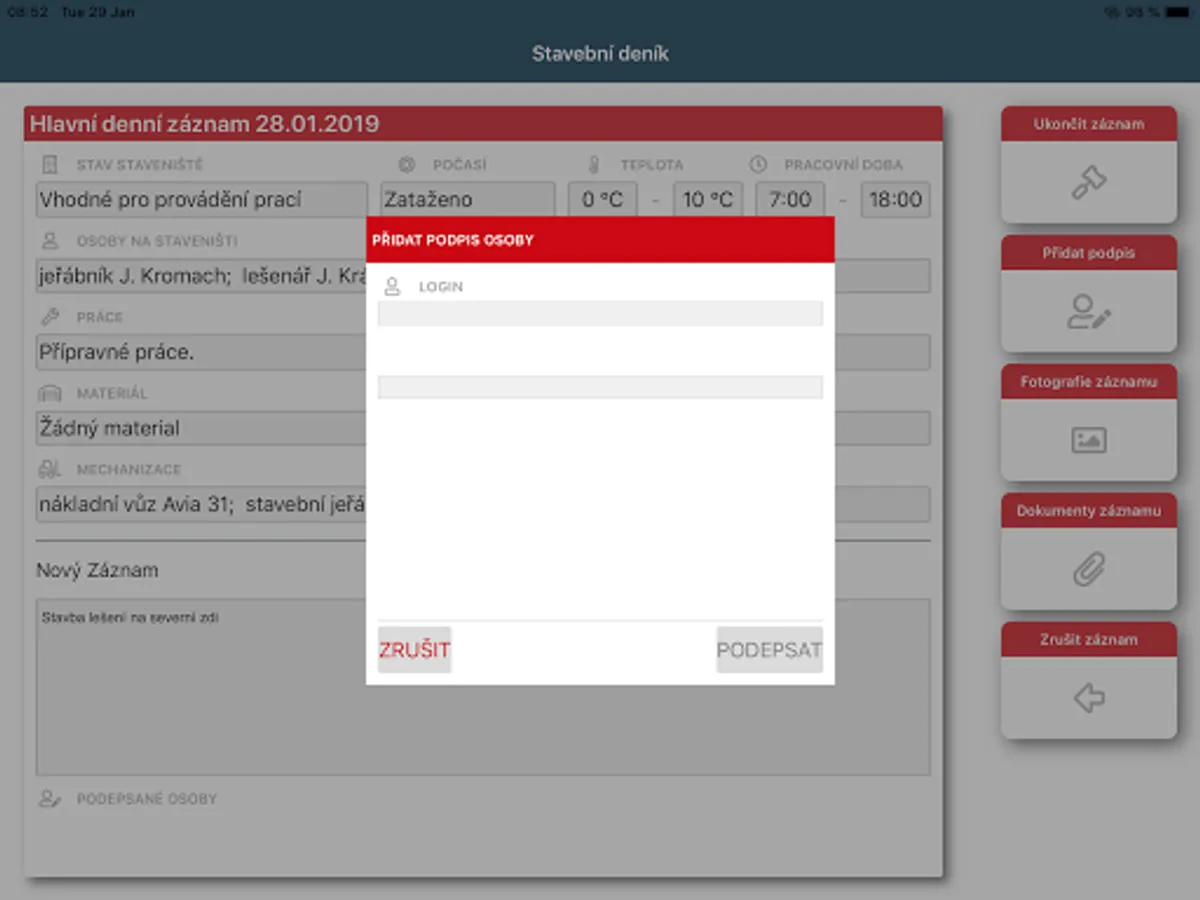The image size is (1200, 900).
Task: Click the Podepsané osoby signature icon
Action: pyautogui.click(x=50, y=799)
